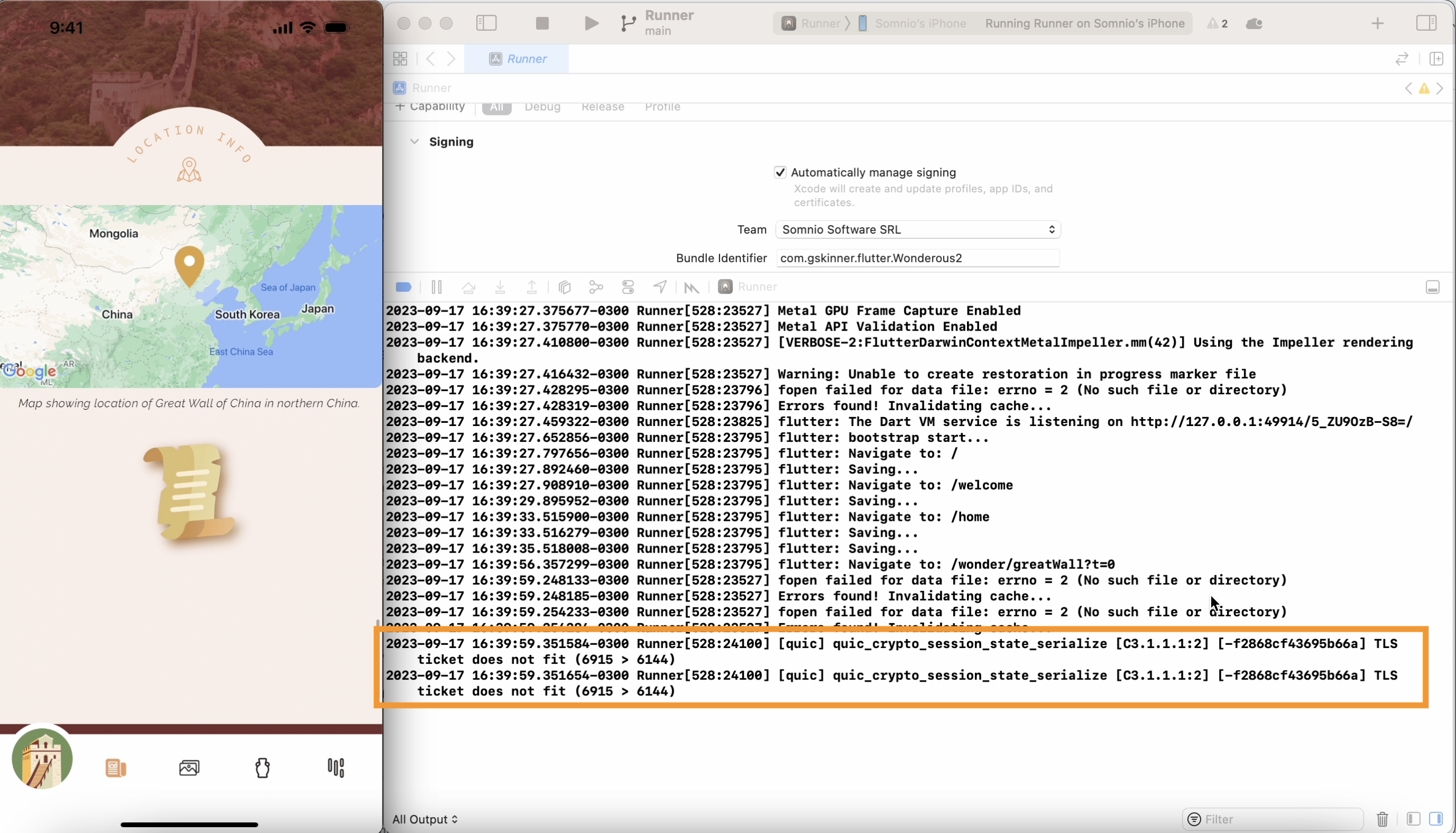Pause program execution in debug bar
This screenshot has height=833, width=1456.
coord(437,287)
